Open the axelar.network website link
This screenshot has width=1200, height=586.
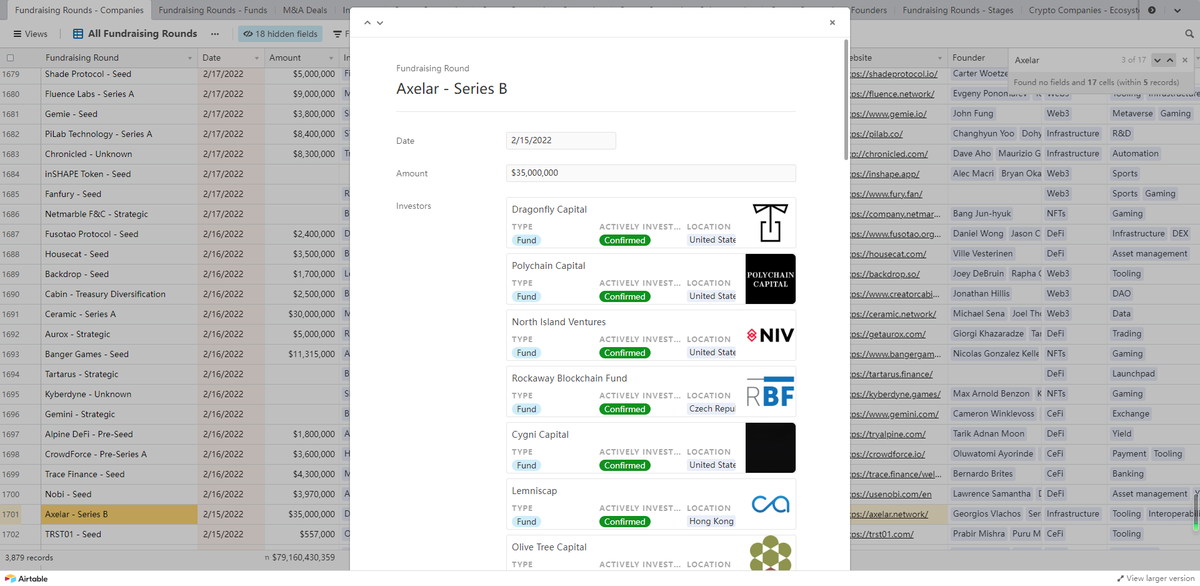click(x=888, y=514)
